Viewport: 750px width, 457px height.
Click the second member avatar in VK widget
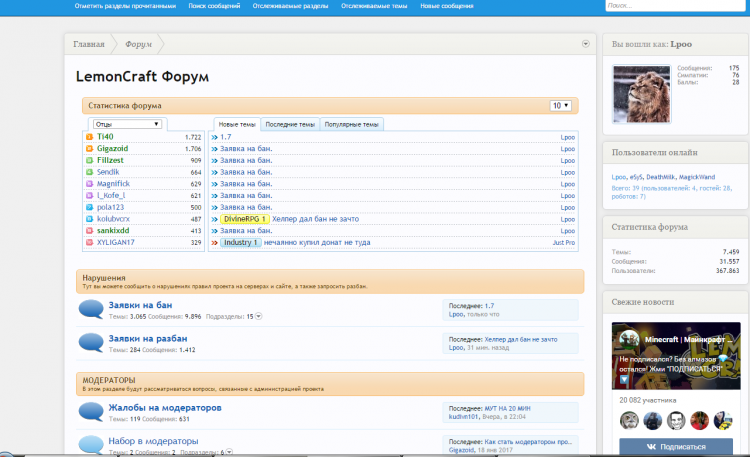[652, 421]
